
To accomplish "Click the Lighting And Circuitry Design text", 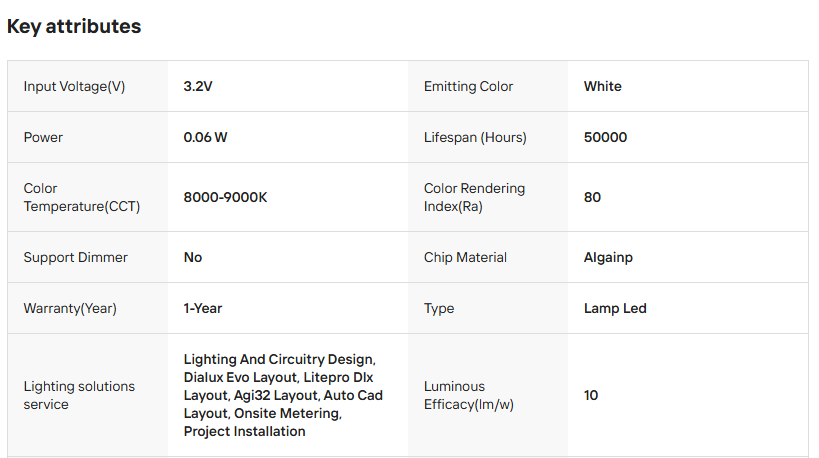I will click(279, 359).
